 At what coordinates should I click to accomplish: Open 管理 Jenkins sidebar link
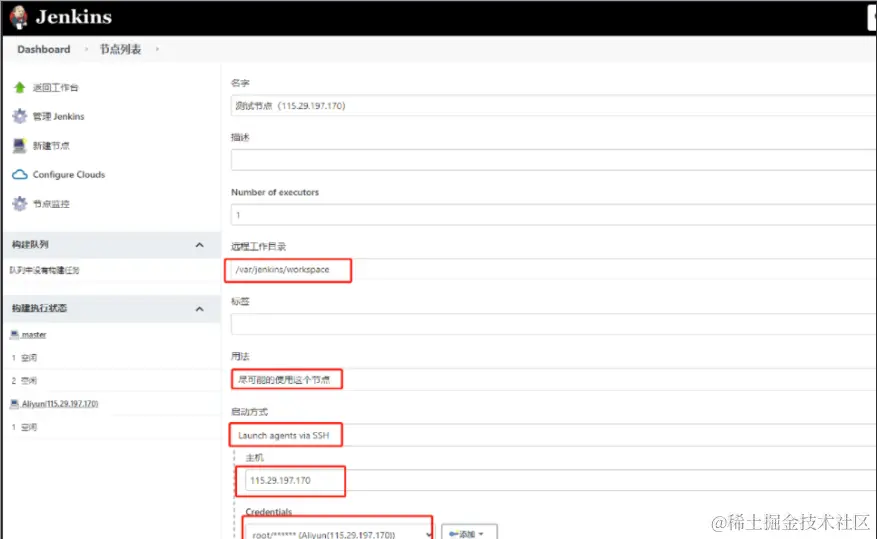click(58, 116)
